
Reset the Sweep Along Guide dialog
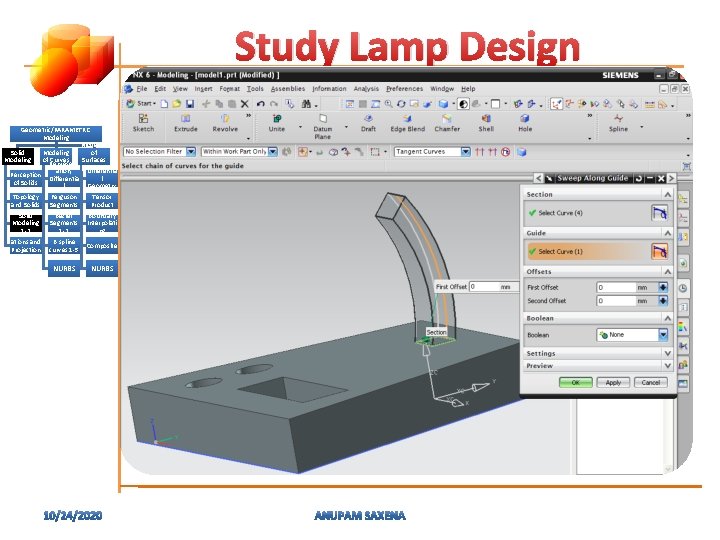(x=639, y=178)
